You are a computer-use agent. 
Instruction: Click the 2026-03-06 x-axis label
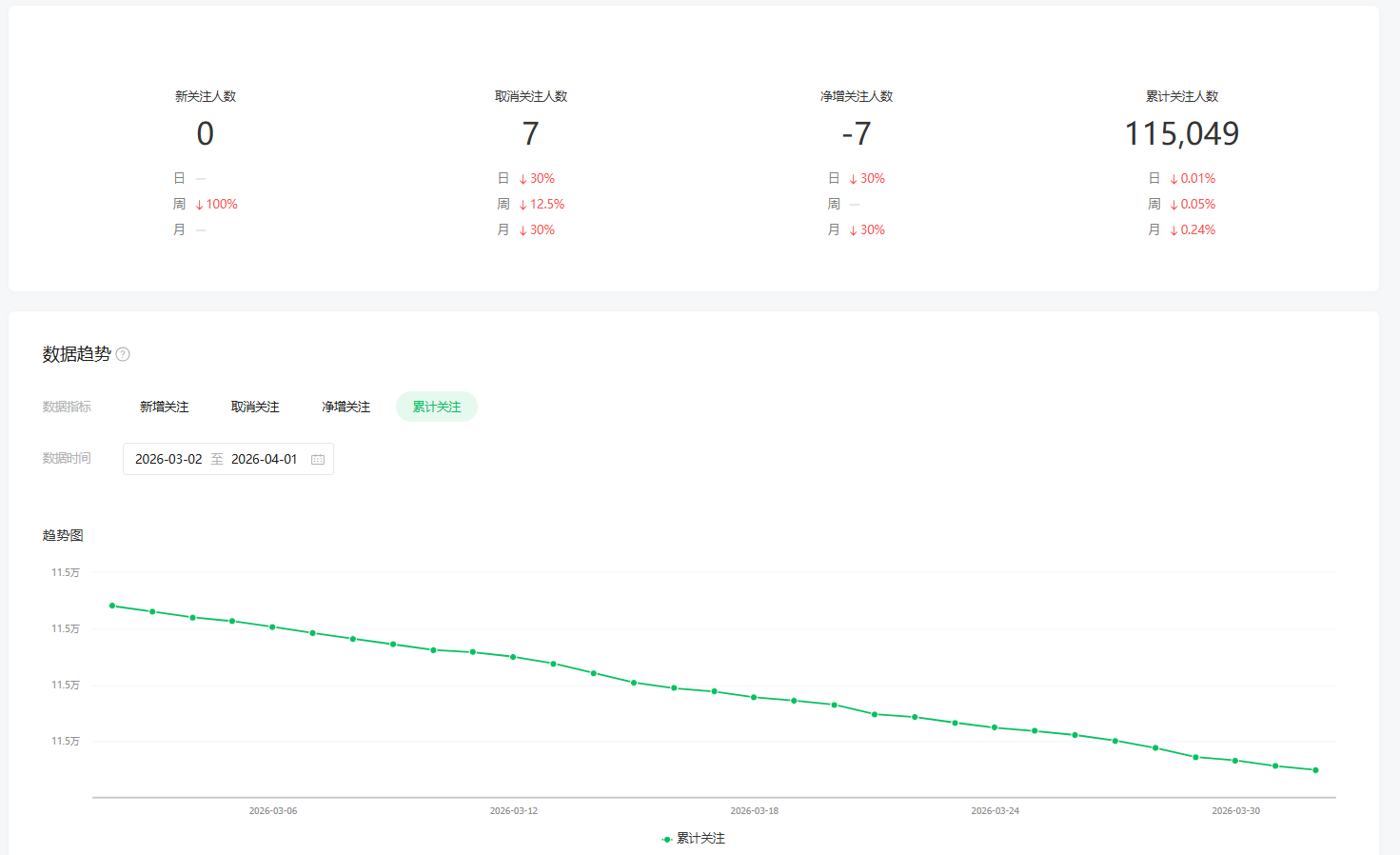(273, 811)
